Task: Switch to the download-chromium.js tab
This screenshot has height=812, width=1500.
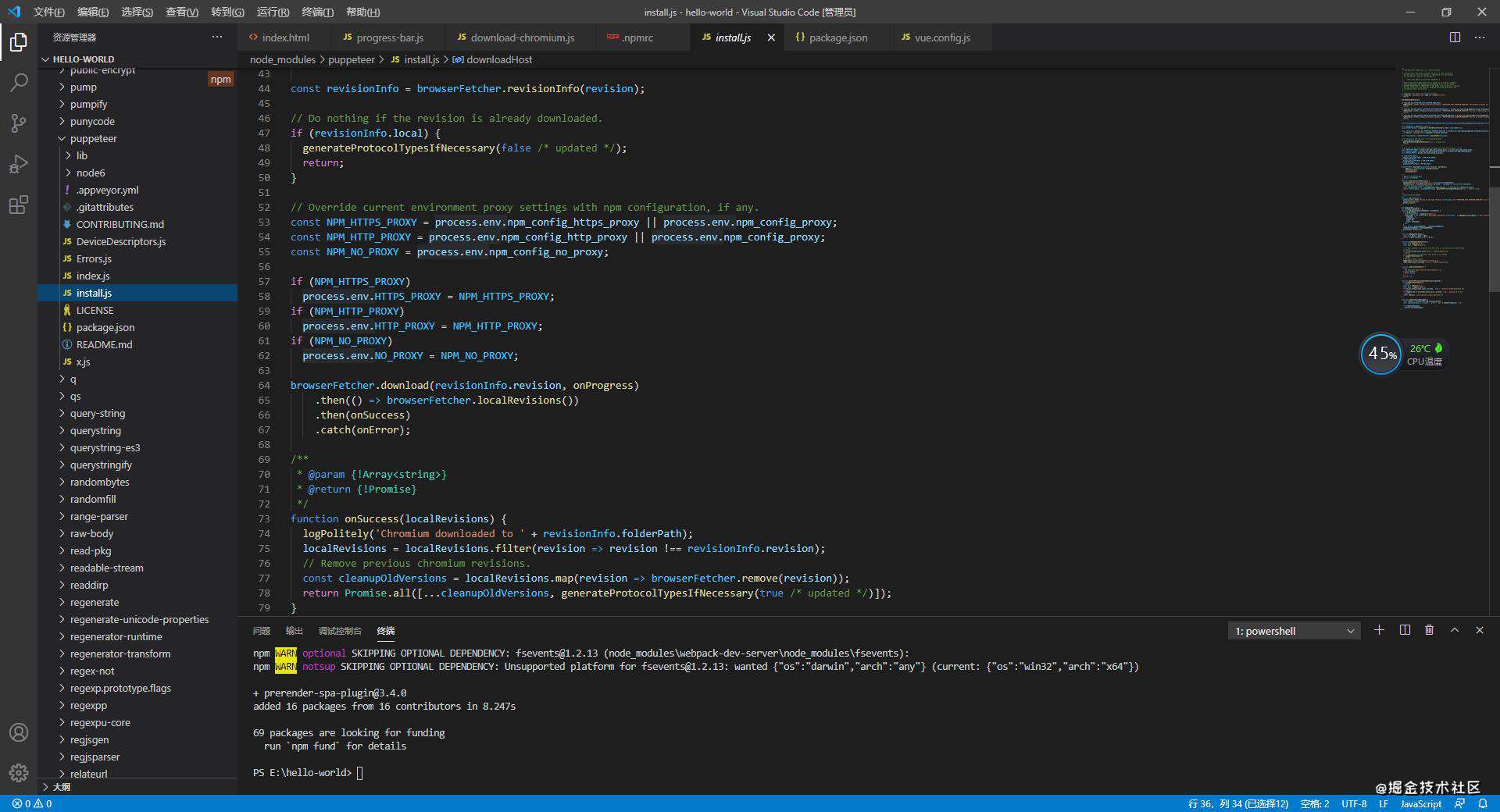Action: (x=522, y=37)
